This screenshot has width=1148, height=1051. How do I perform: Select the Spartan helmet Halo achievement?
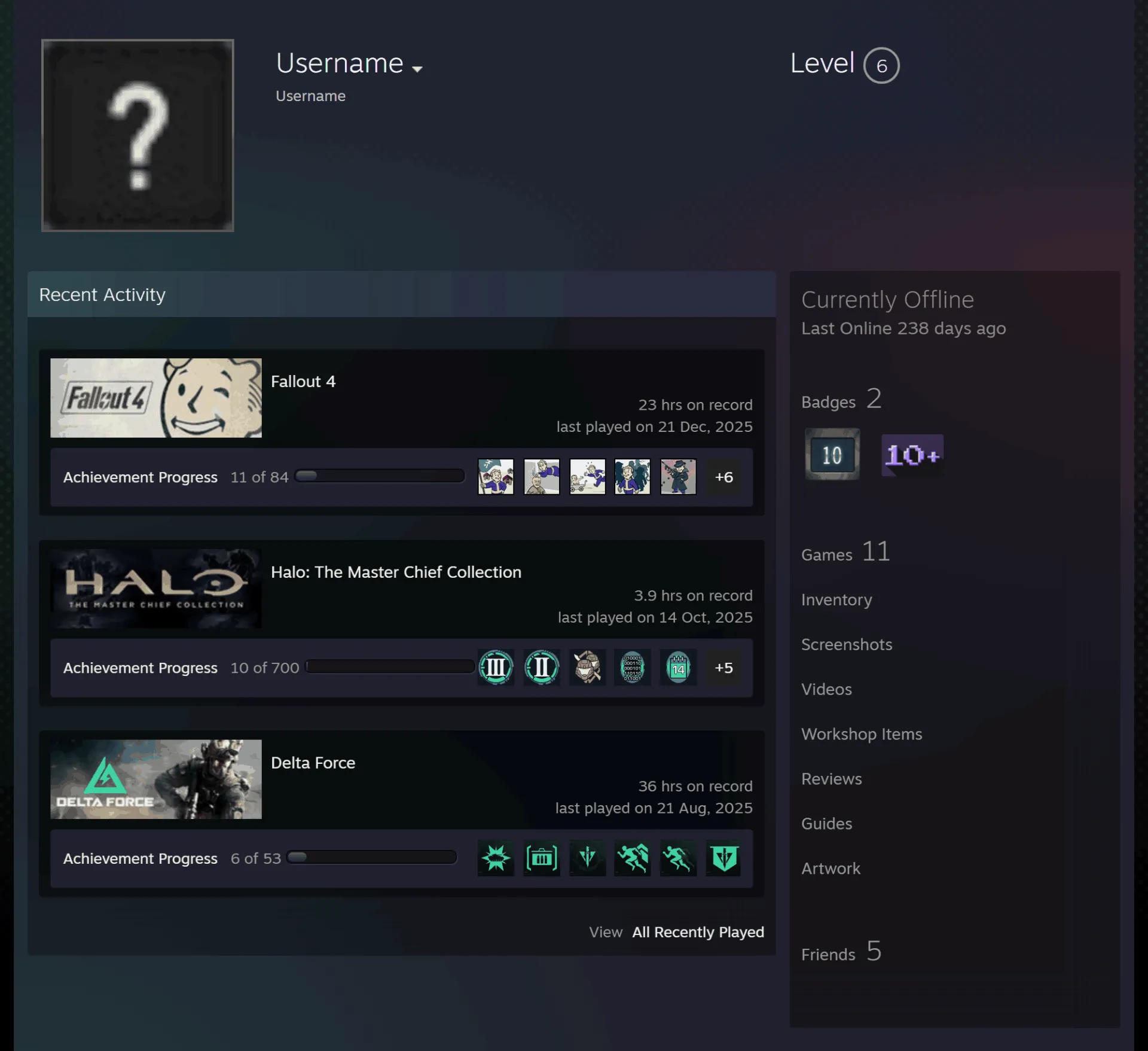[587, 667]
